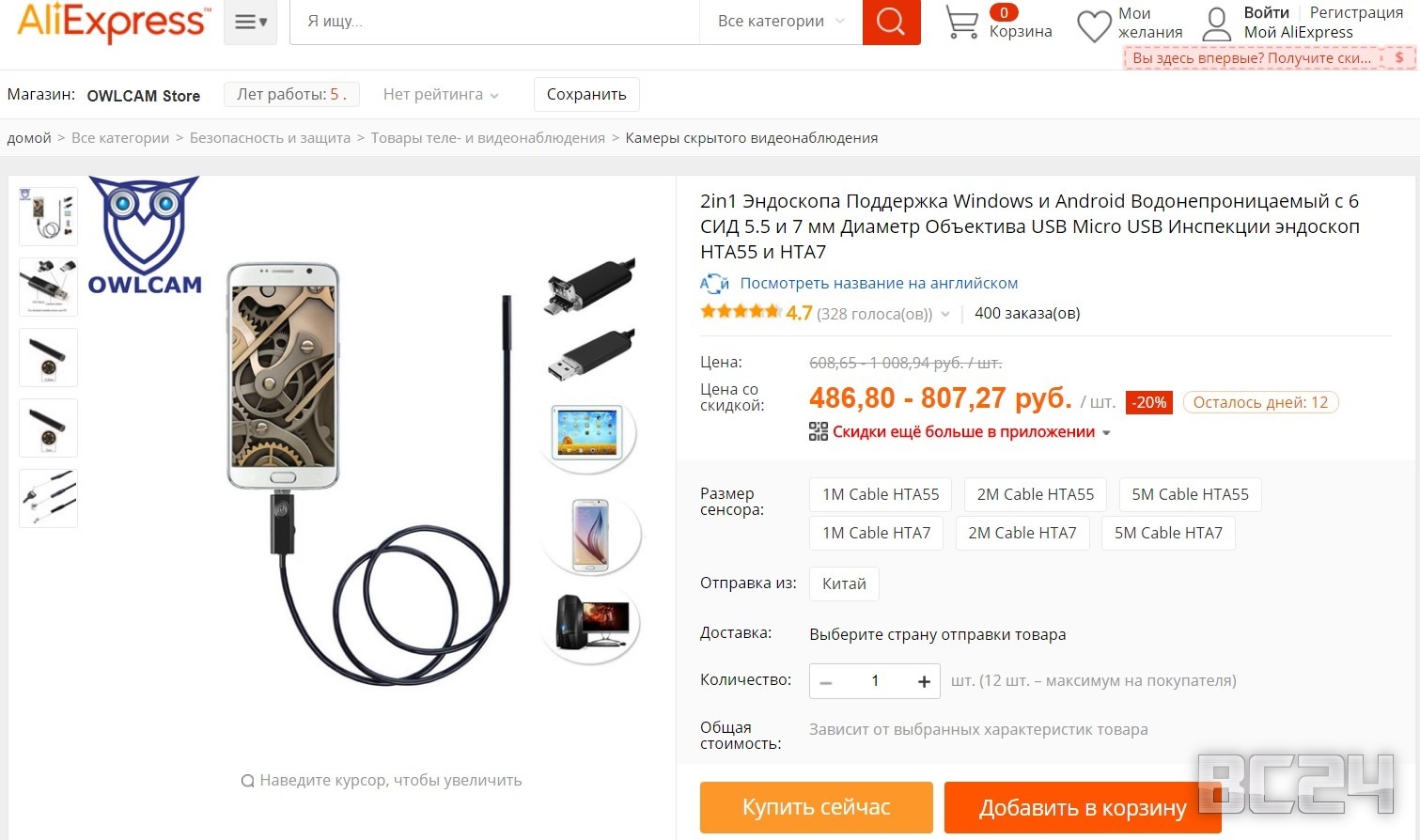The image size is (1420, 840).
Task: Choose the 5M Cable HTA7 option
Action: 1168,534
